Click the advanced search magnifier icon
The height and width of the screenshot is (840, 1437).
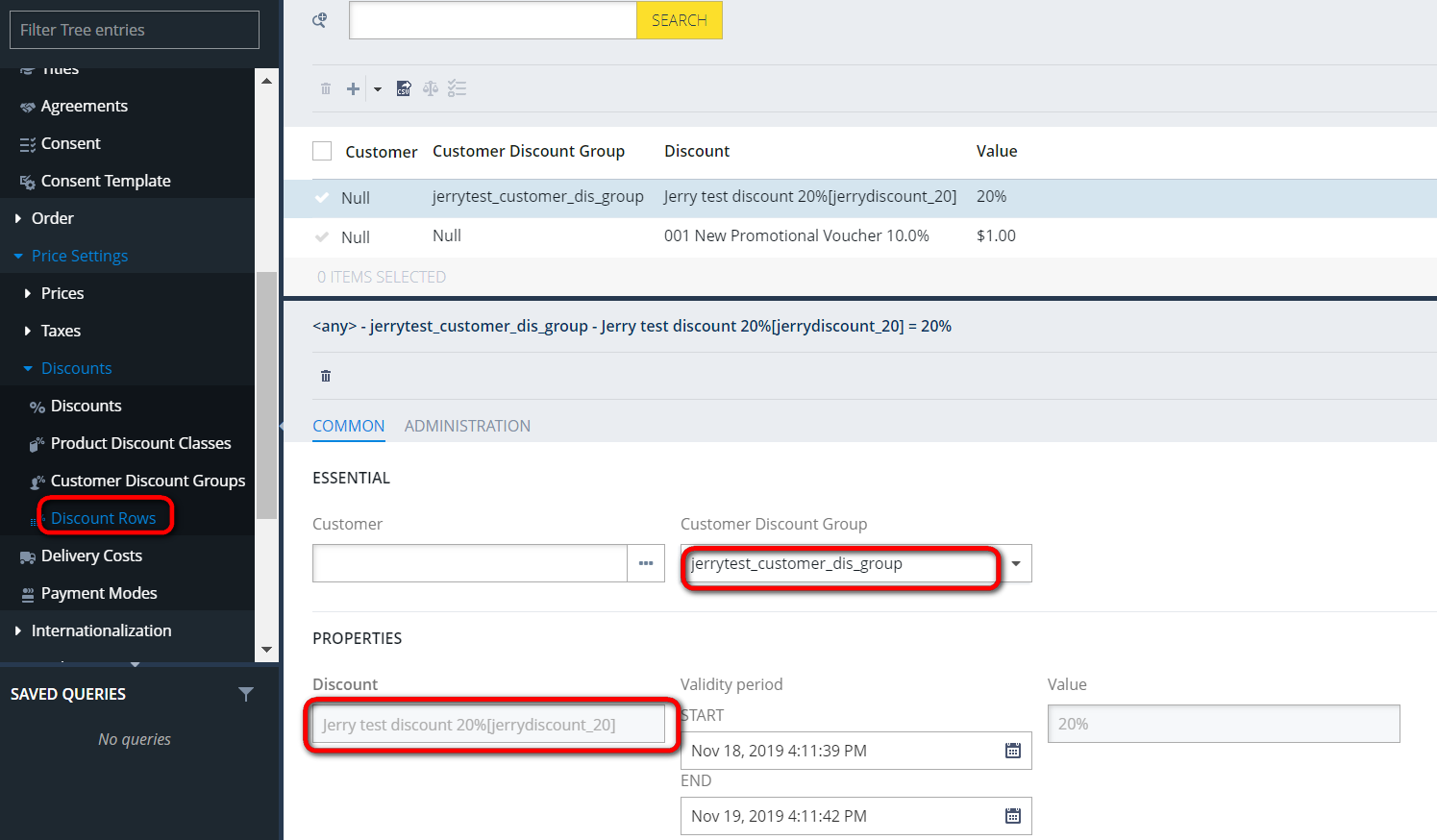(320, 20)
